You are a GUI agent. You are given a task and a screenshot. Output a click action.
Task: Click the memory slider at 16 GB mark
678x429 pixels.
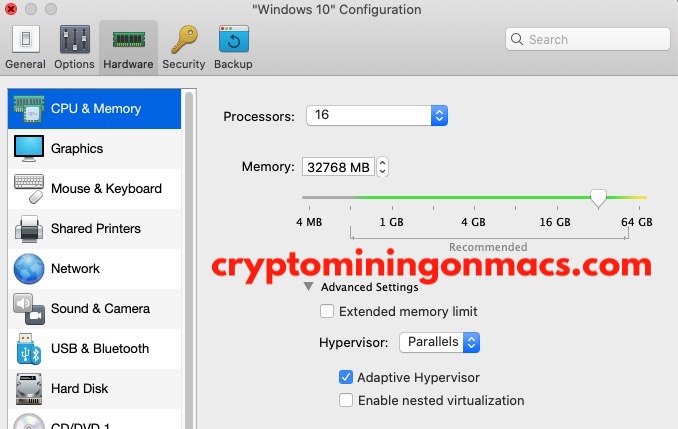(557, 197)
